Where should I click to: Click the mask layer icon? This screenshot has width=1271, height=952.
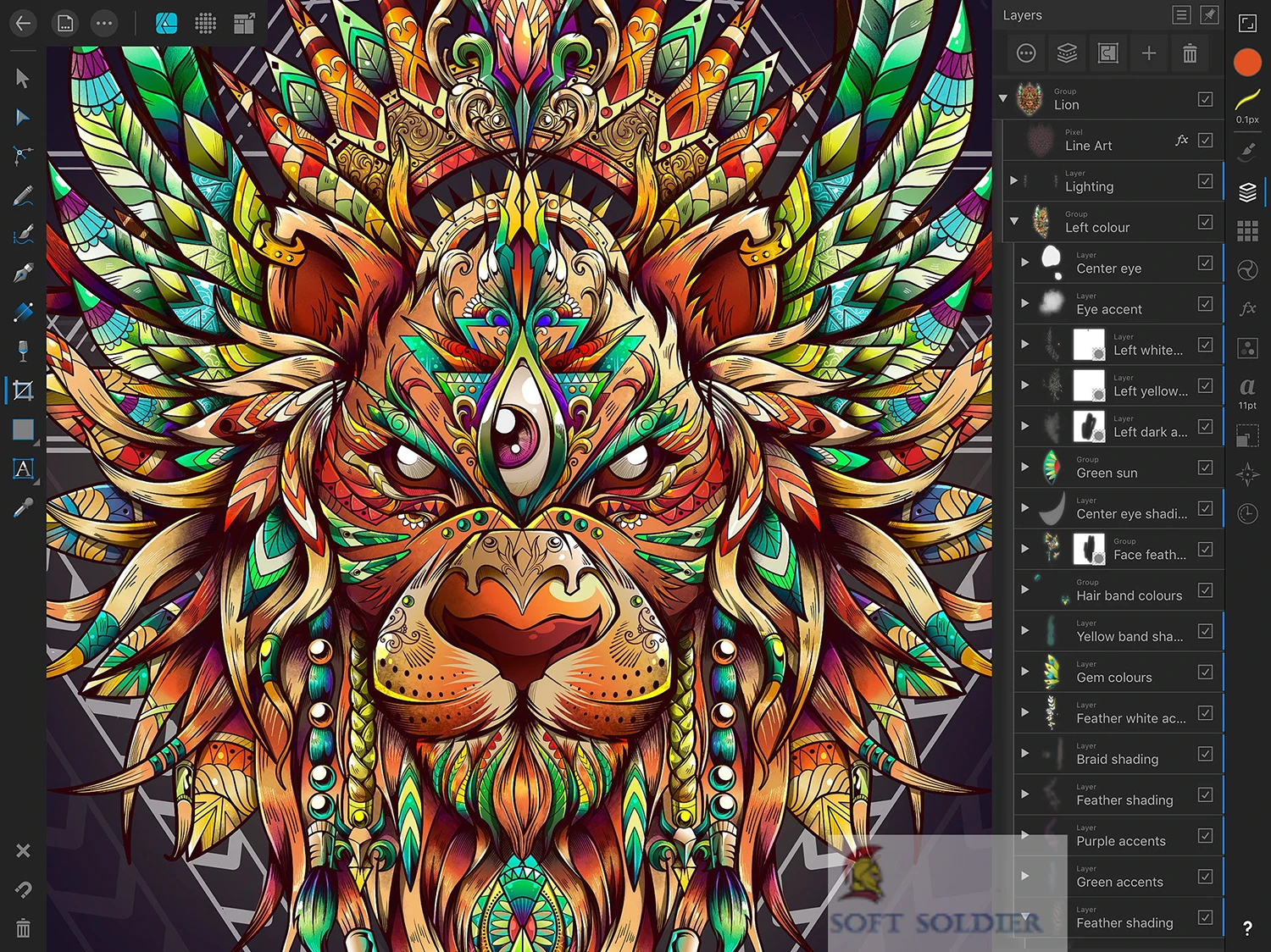pos(1107,54)
